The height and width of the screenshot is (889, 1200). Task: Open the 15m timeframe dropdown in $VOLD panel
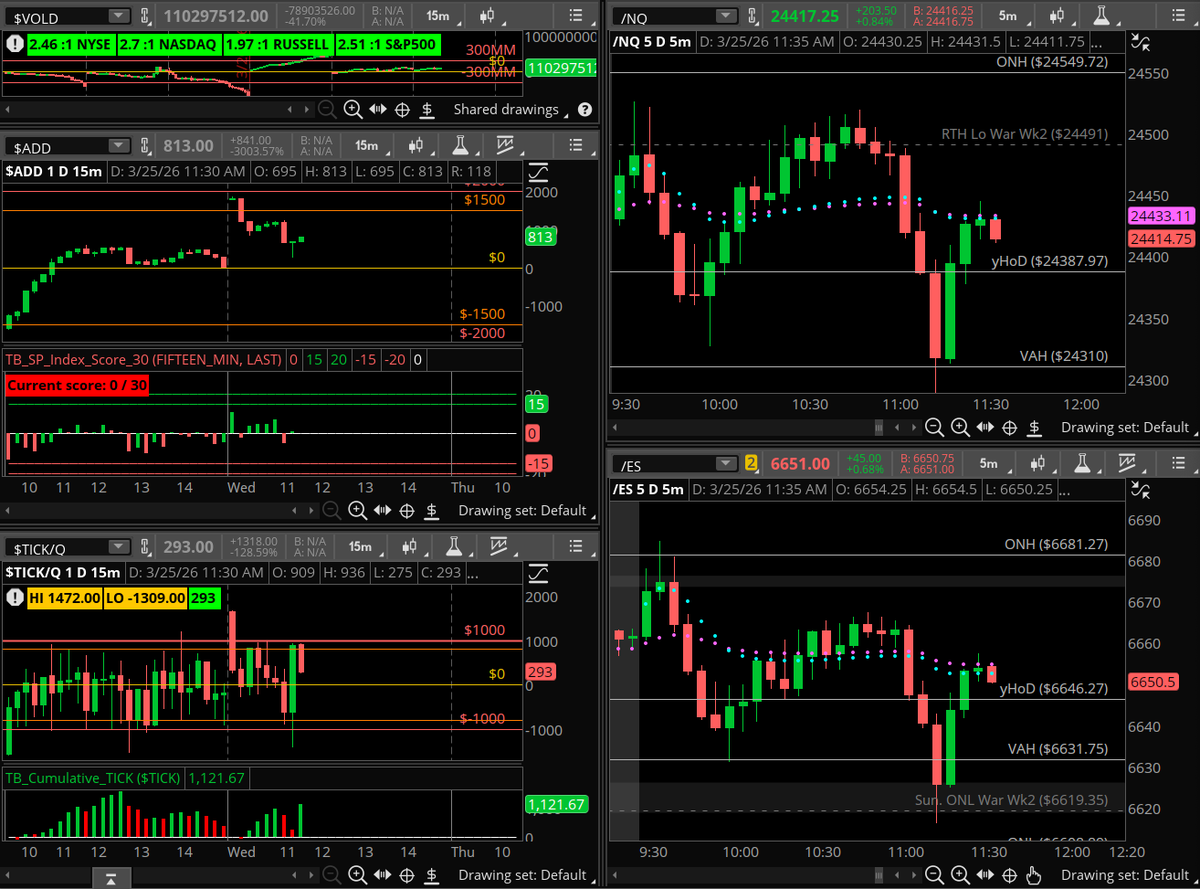[x=438, y=16]
